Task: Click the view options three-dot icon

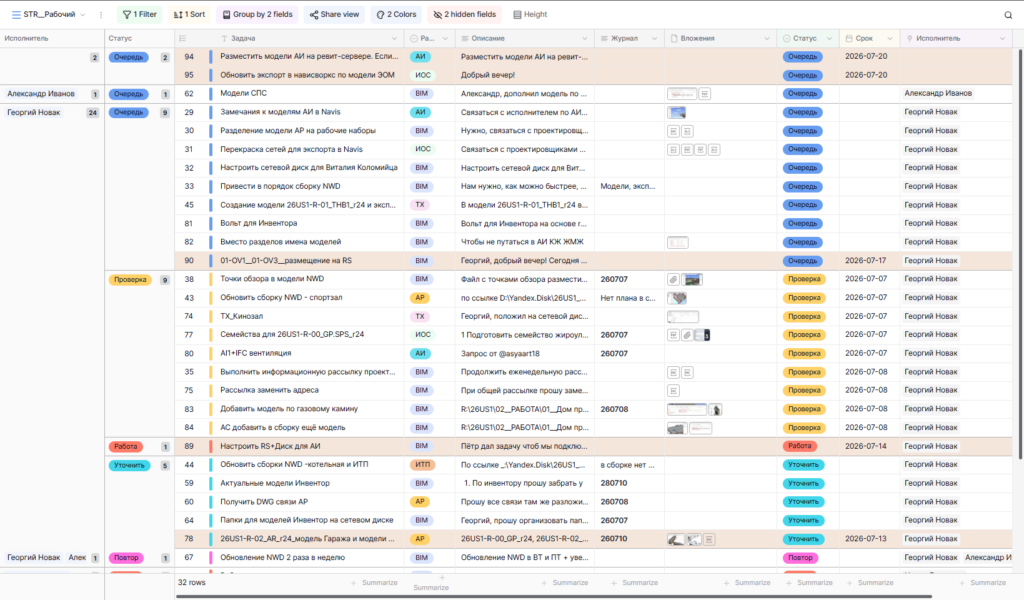Action: tap(101, 14)
